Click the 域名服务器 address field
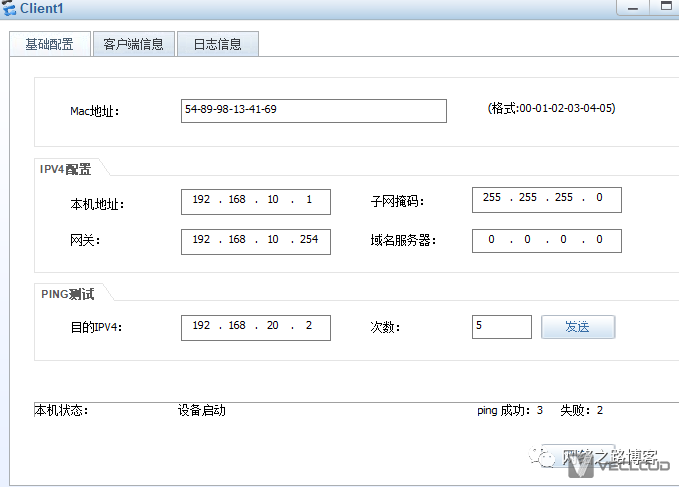This screenshot has width=679, height=487. click(x=546, y=241)
